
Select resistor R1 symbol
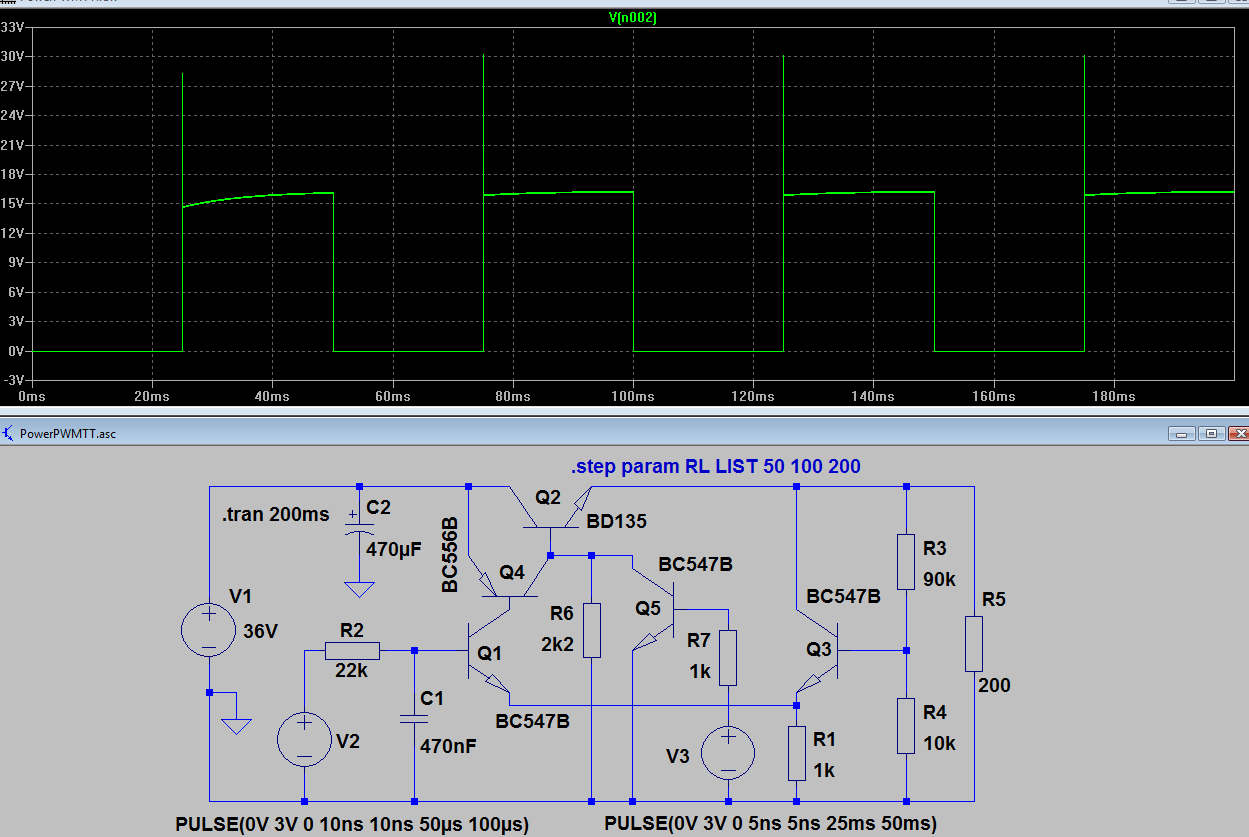tap(796, 753)
